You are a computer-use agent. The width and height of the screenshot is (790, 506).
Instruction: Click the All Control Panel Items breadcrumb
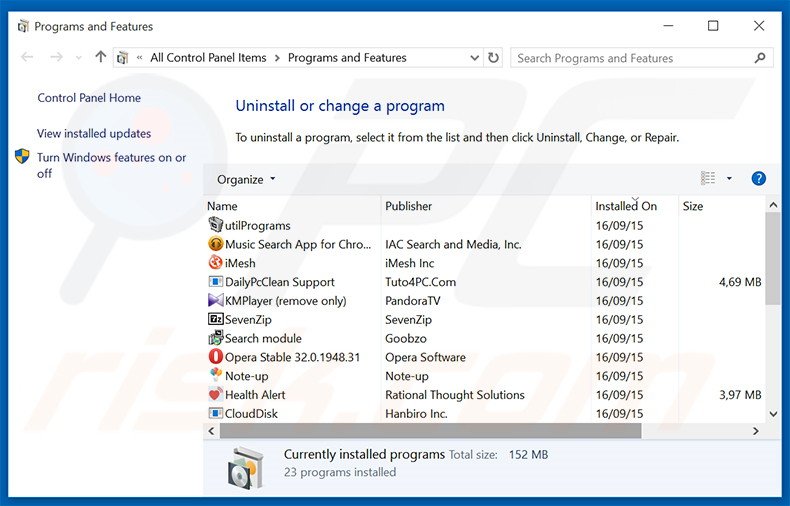[208, 58]
